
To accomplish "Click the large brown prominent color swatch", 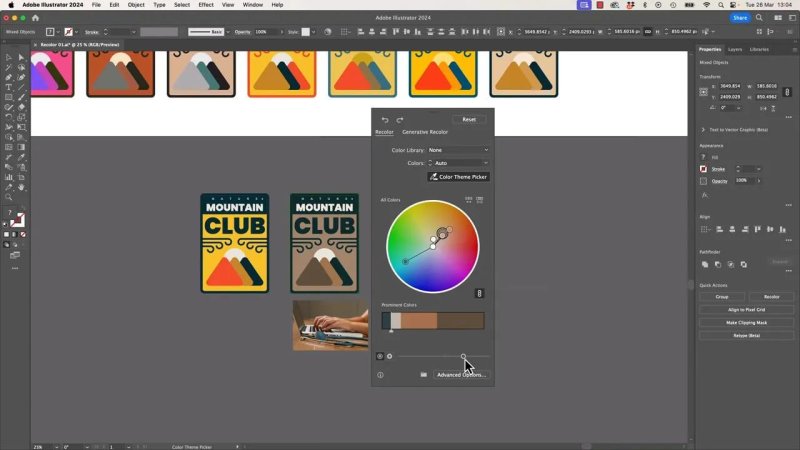I will 461,321.
